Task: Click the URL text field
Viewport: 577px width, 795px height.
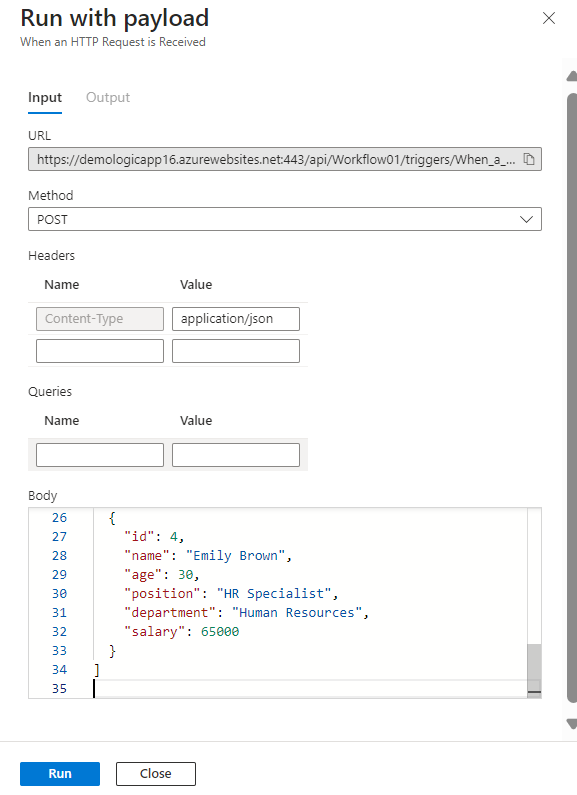Action: pos(285,159)
